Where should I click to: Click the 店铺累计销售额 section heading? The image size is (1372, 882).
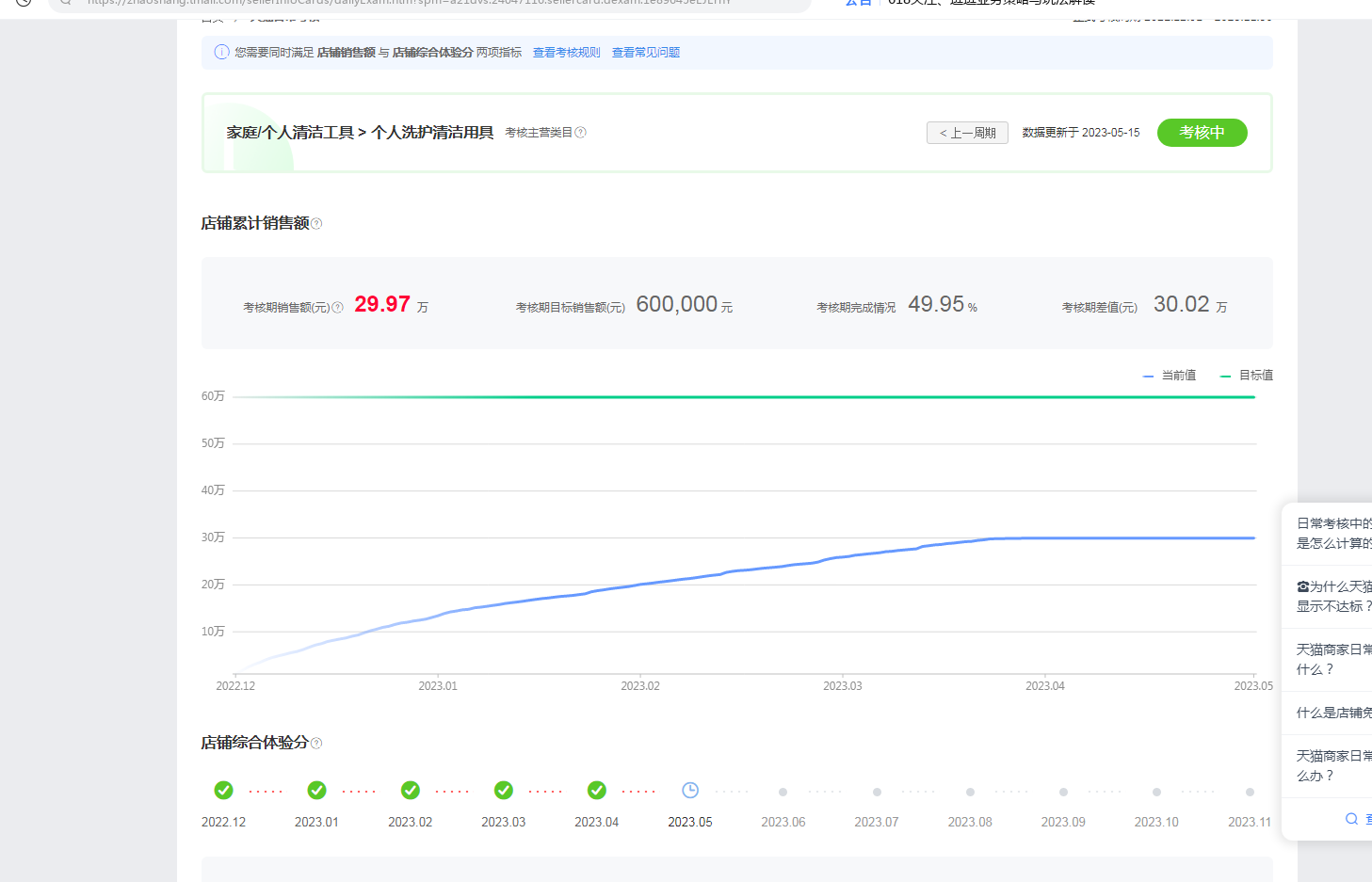(x=255, y=223)
